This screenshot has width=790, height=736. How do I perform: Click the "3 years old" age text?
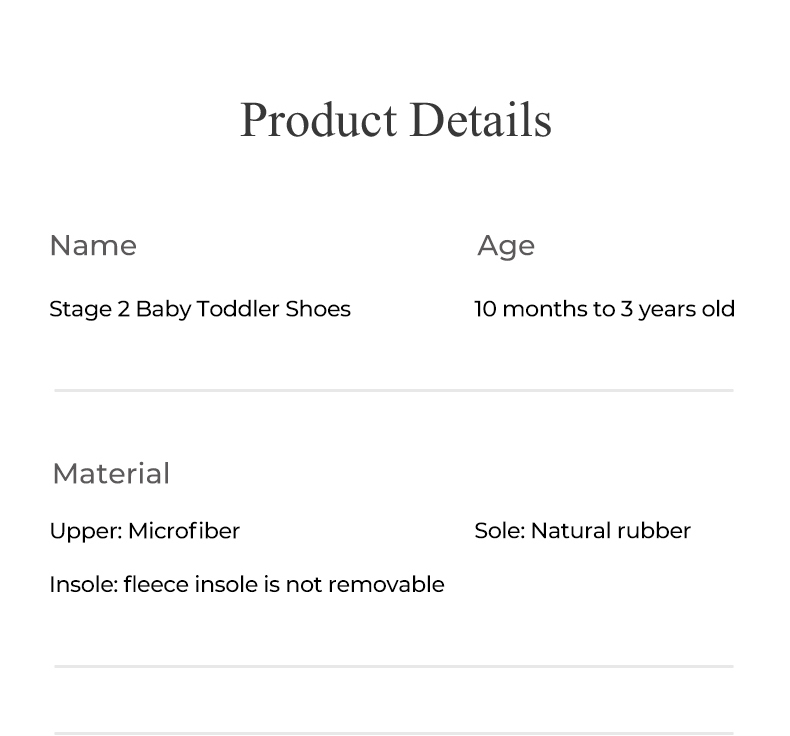678,309
